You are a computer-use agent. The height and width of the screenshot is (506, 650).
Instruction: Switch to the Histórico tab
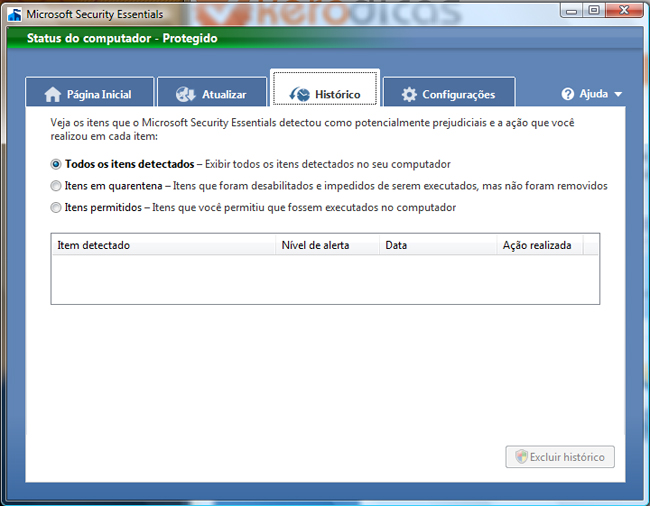coord(325,88)
